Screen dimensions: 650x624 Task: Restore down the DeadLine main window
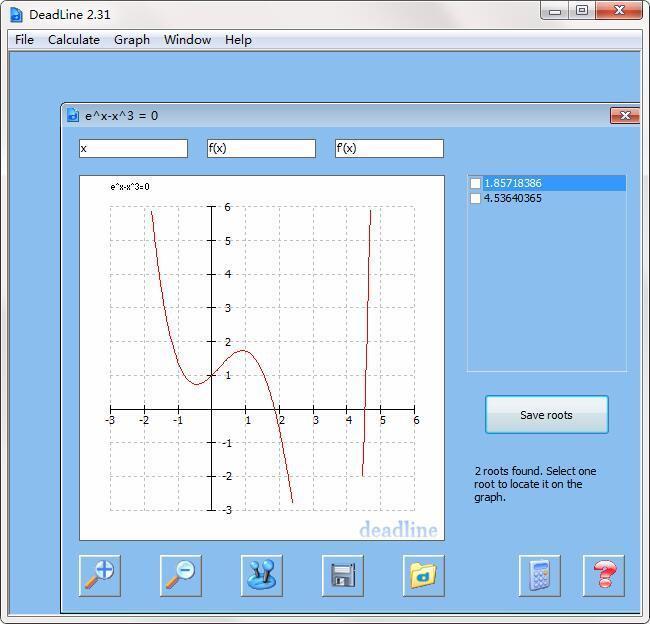pos(582,11)
